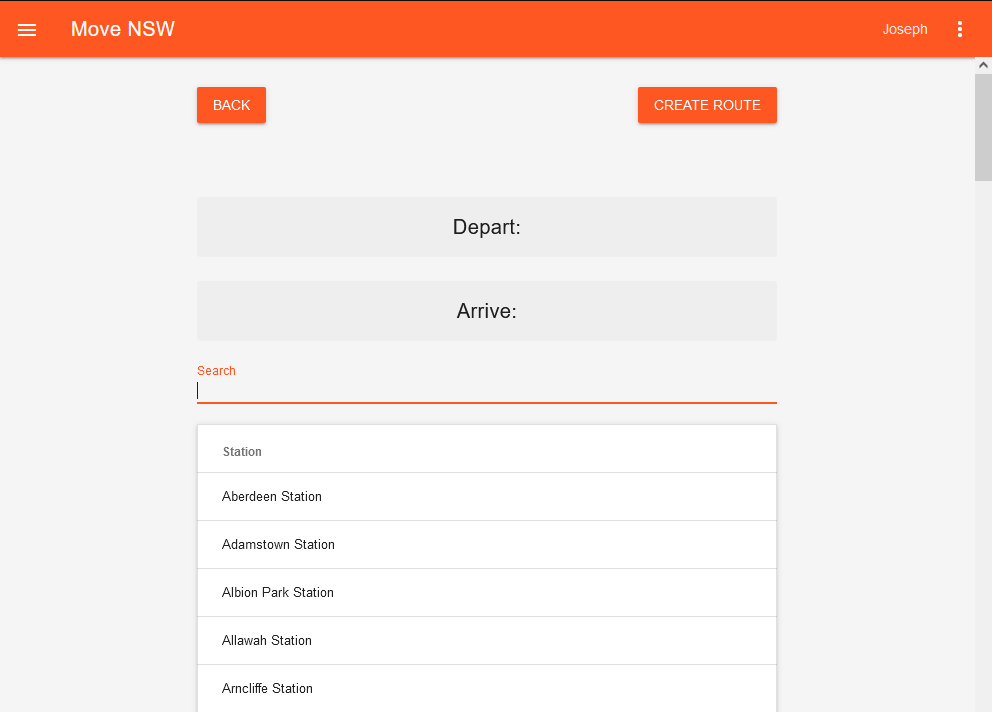Click the Station column header
Screen dimensions: 992x712
point(242,452)
